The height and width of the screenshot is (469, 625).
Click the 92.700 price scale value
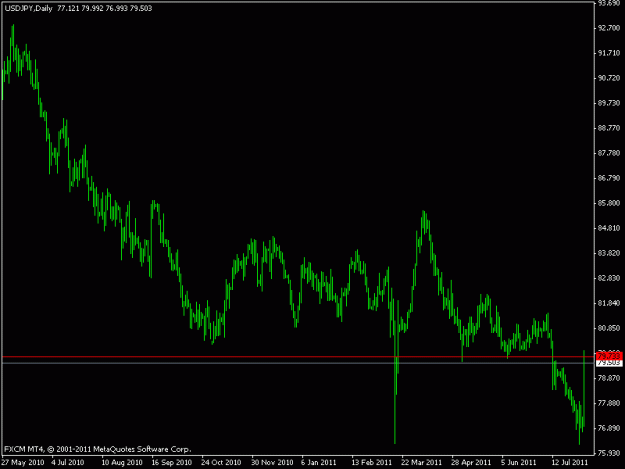coord(609,28)
